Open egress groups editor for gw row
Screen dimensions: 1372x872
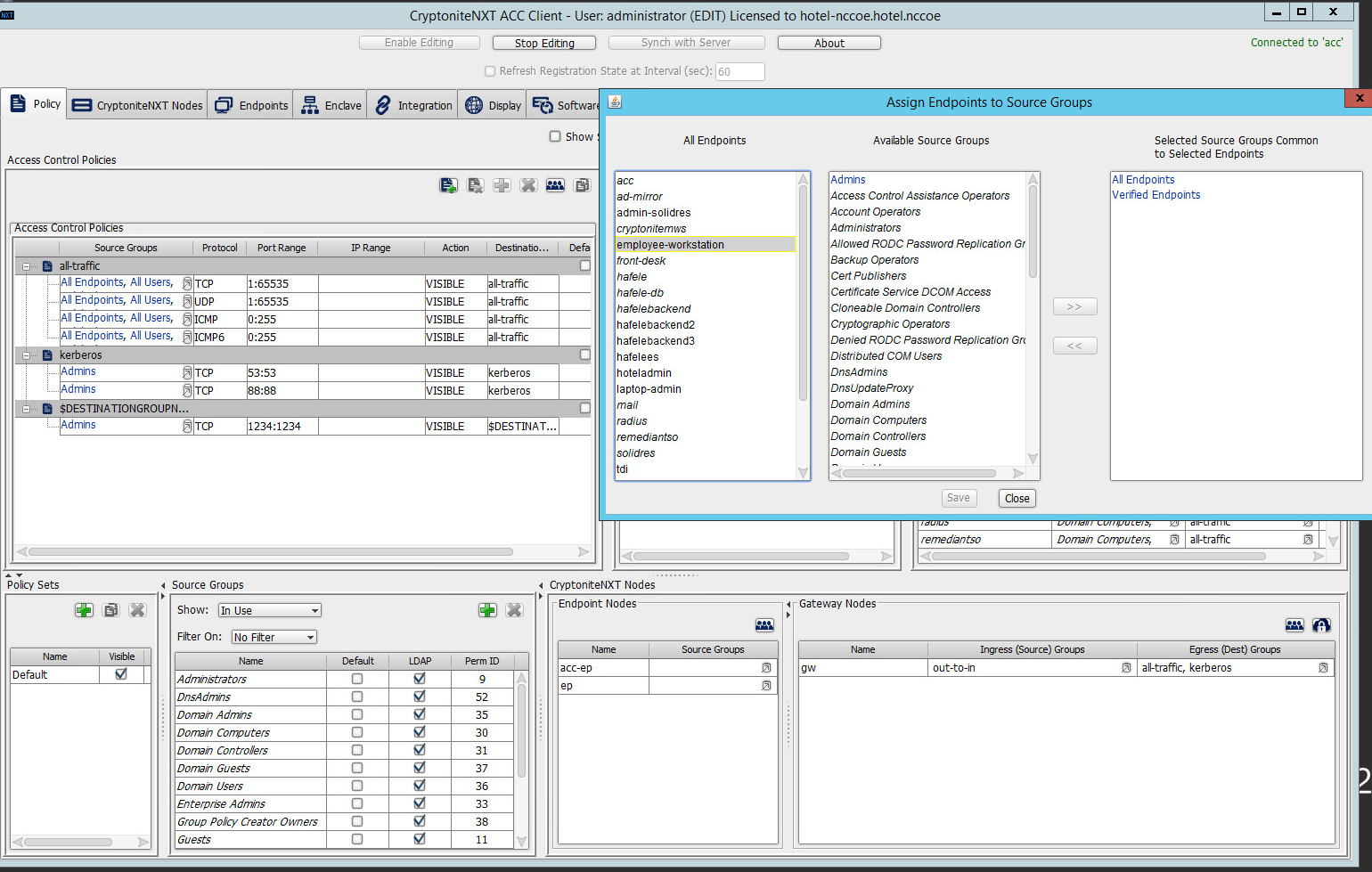(x=1323, y=668)
